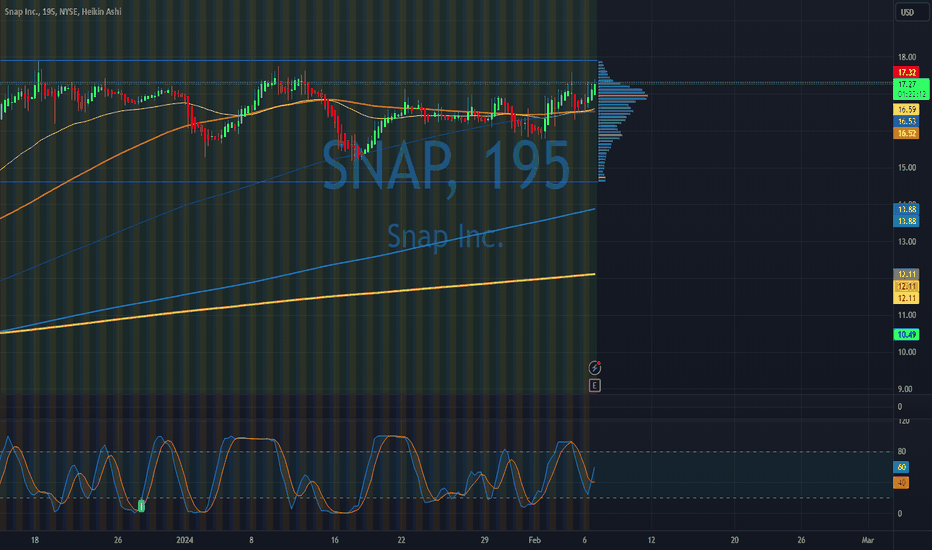The image size is (932, 550).
Task: Click the 22 date label on time axis
Action: (x=401, y=540)
